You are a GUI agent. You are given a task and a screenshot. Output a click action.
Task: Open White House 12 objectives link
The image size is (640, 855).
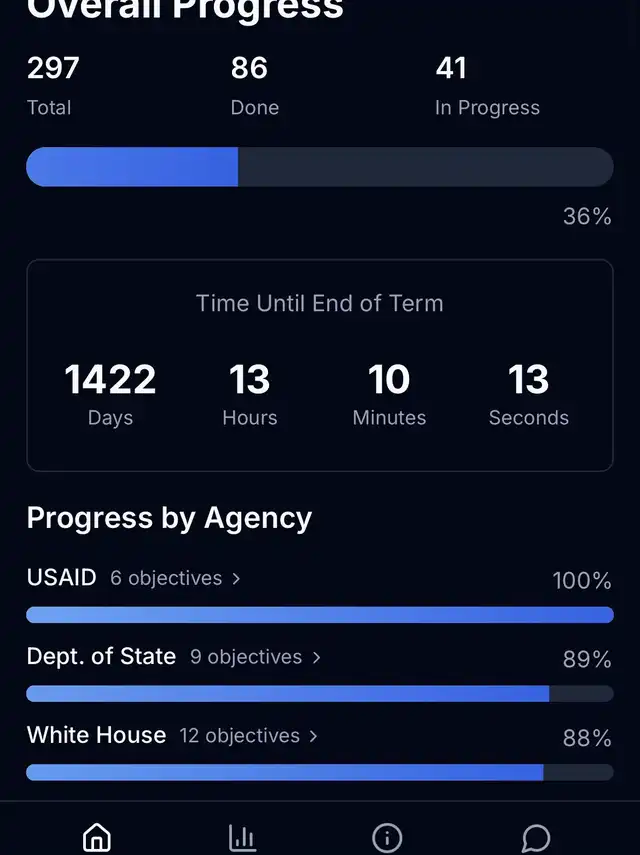(249, 736)
